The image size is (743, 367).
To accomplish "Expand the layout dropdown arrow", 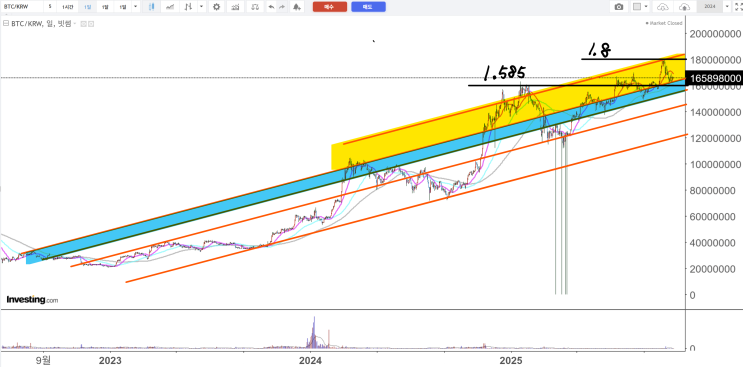I will tap(647, 7).
